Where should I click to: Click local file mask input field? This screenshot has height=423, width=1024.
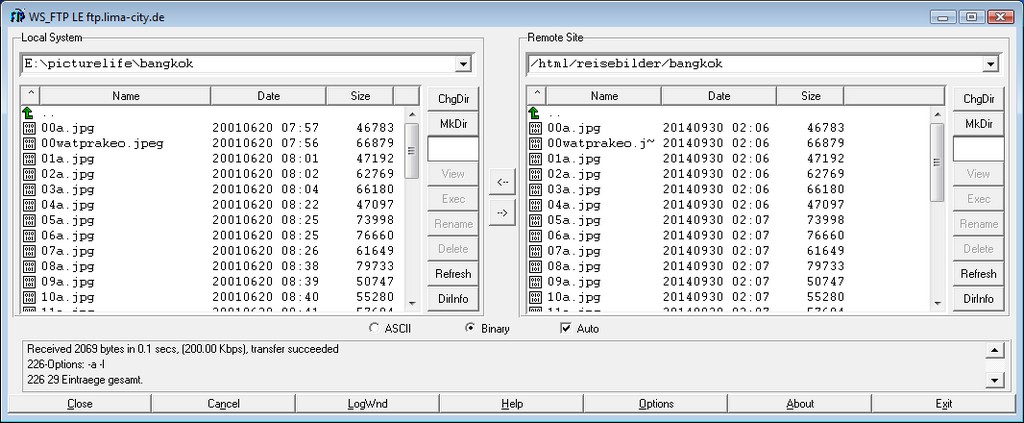[x=453, y=149]
